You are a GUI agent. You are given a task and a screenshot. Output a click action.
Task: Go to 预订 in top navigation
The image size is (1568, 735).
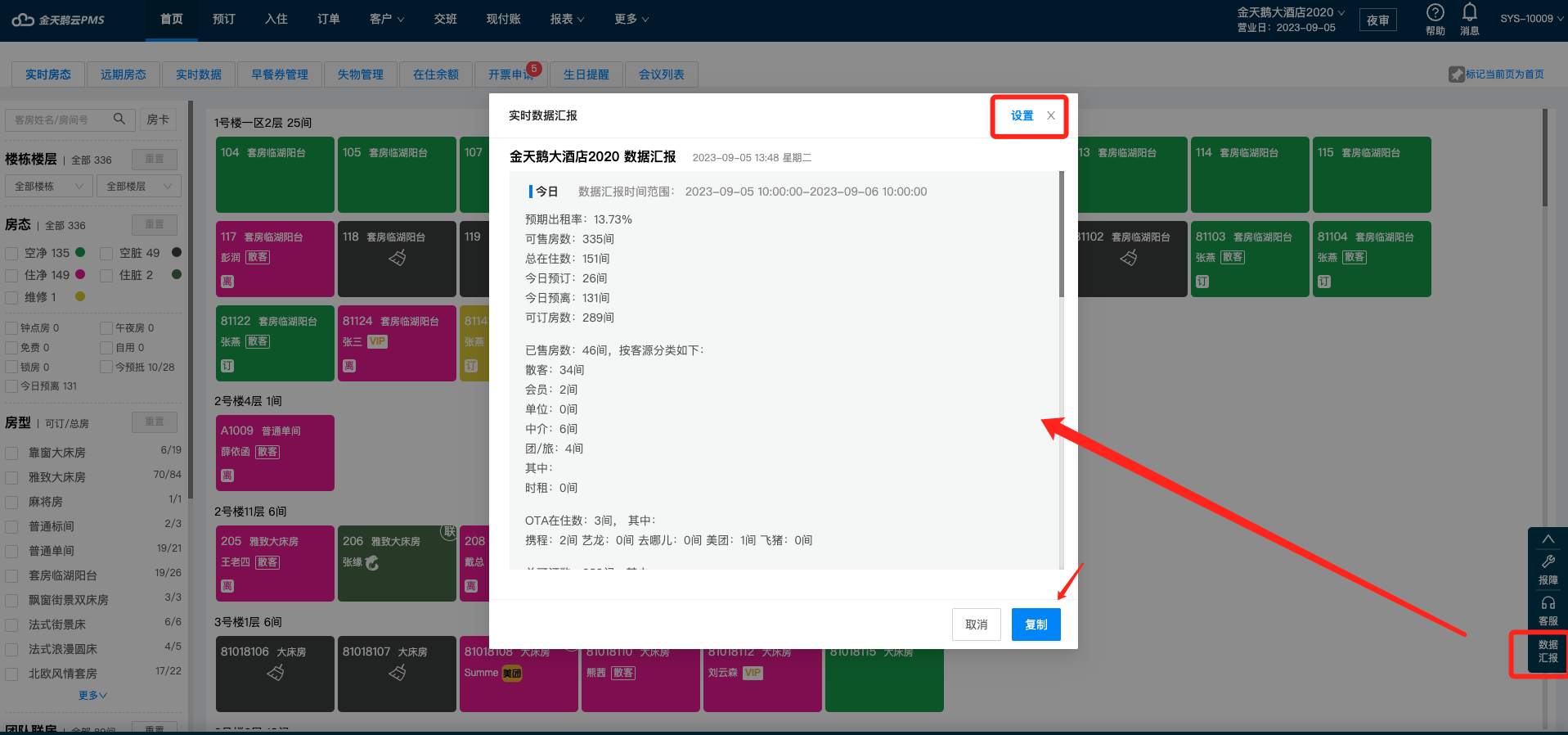point(224,20)
